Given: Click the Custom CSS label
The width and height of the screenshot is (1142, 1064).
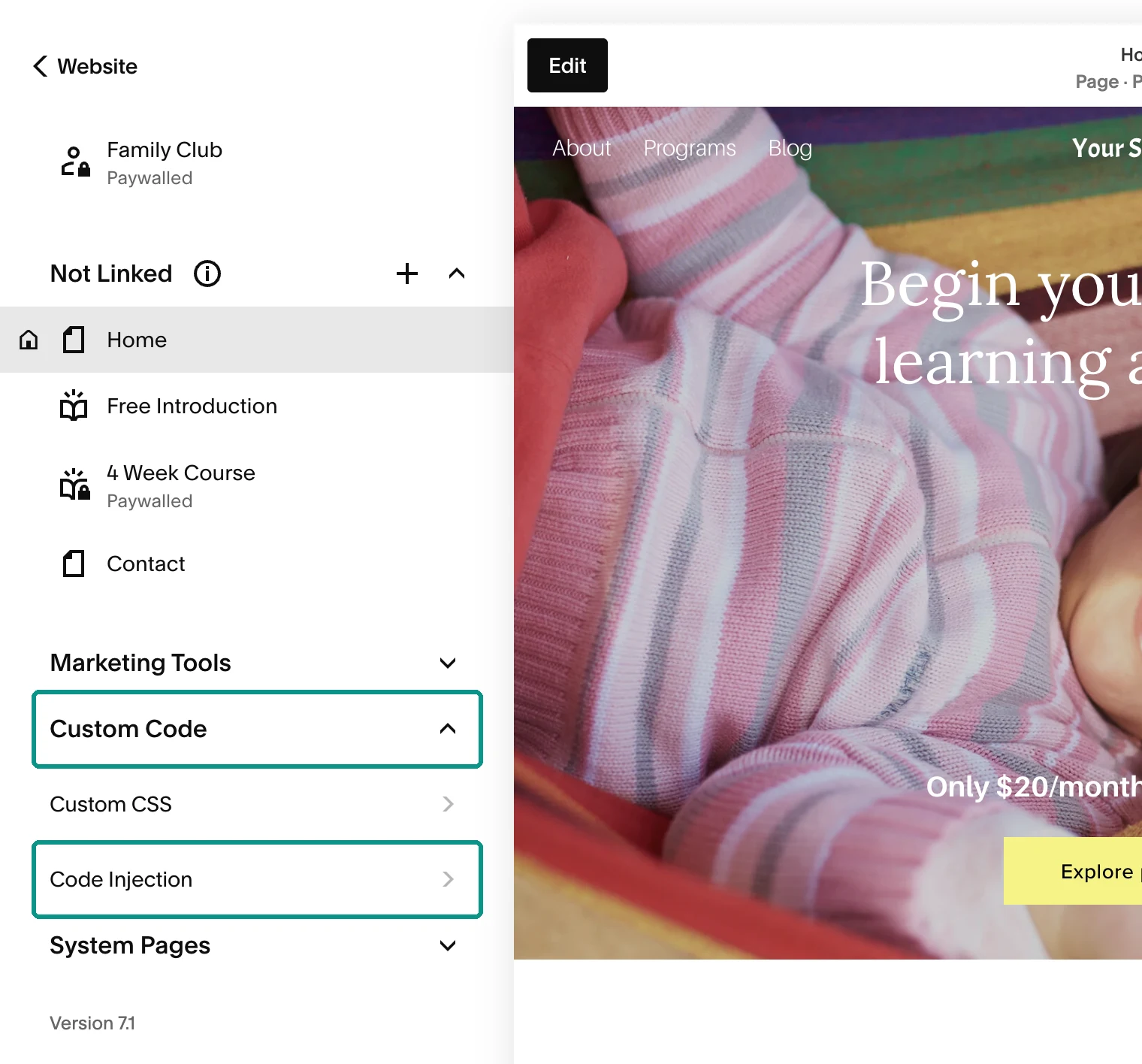Looking at the screenshot, I should tap(110, 804).
